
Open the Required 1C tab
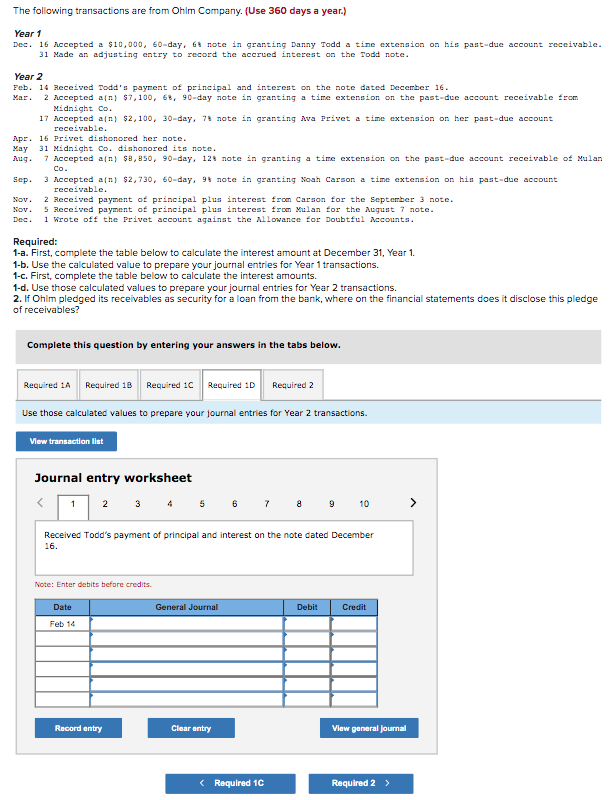pyautogui.click(x=170, y=385)
